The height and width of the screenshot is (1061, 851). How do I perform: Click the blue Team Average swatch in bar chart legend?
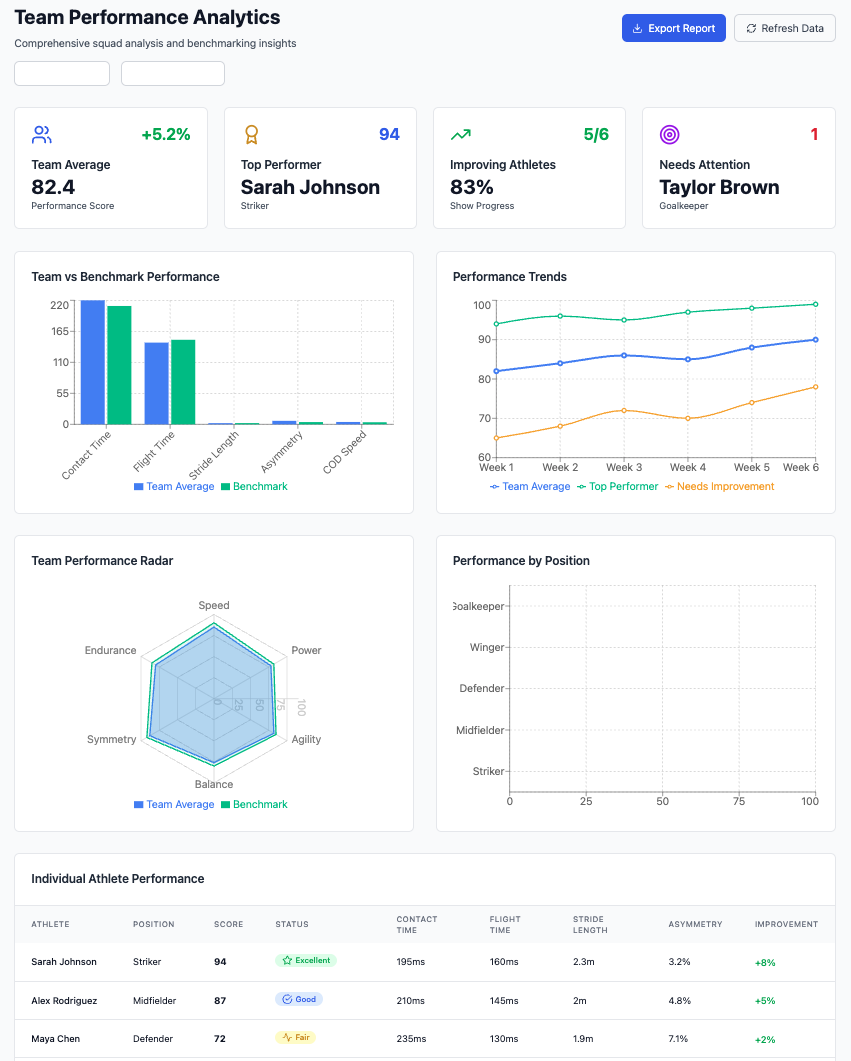tap(139, 487)
